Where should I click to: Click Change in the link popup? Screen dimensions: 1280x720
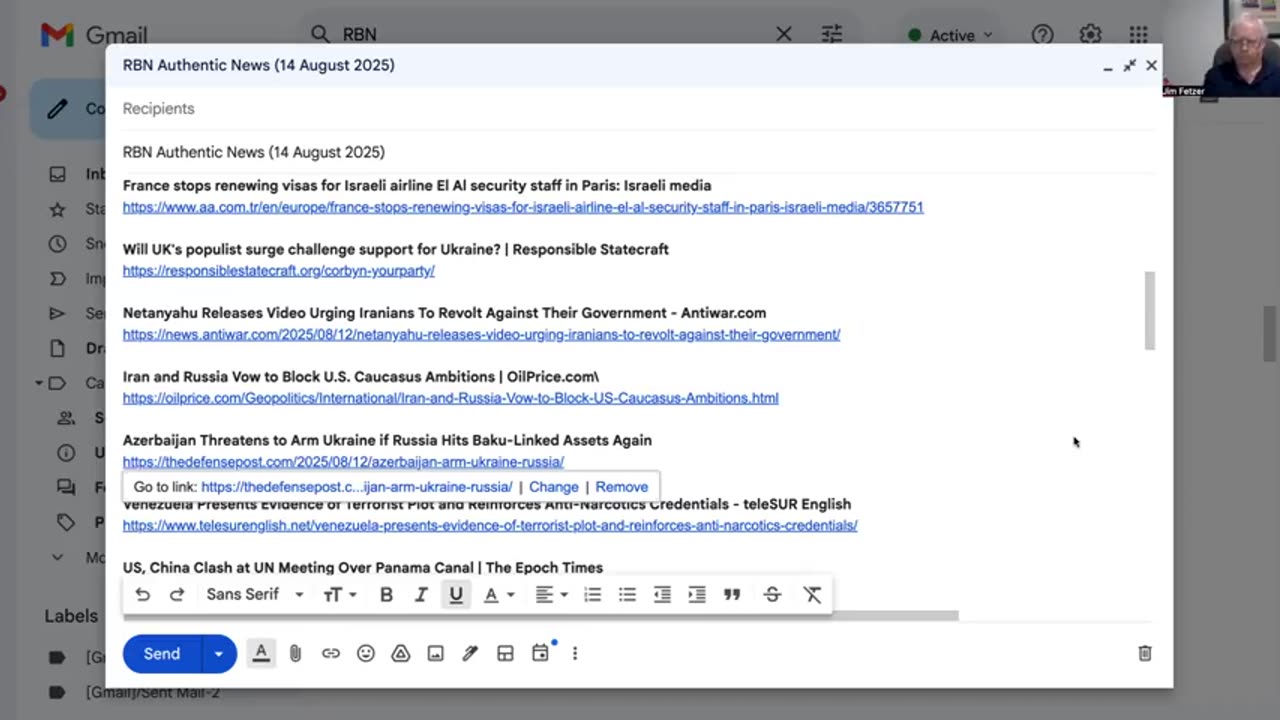pyautogui.click(x=554, y=487)
